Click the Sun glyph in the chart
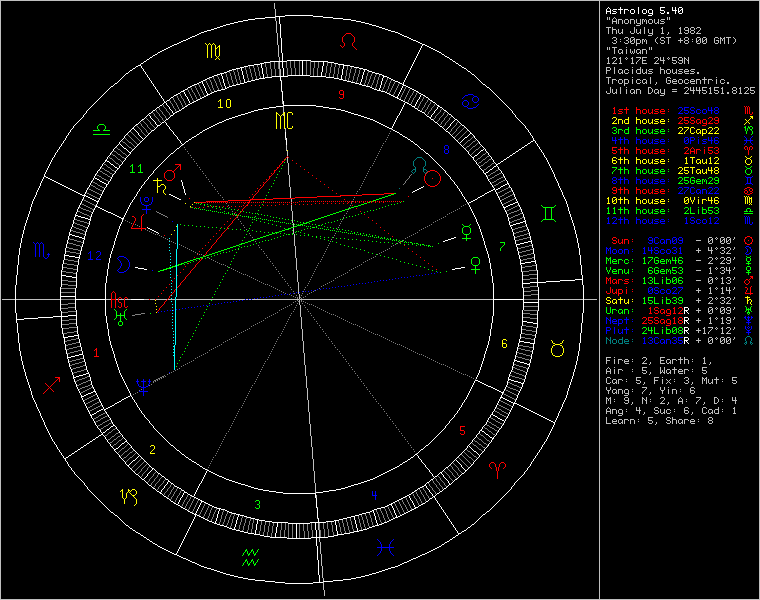This screenshot has height=600, width=760. (433, 179)
